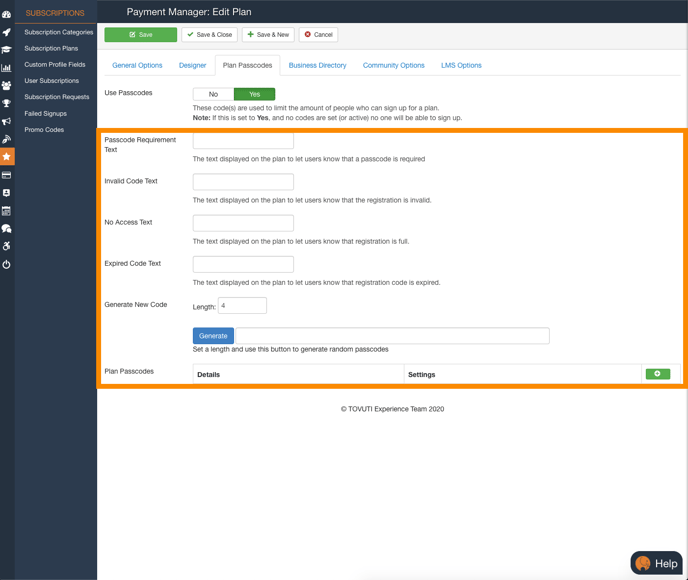The width and height of the screenshot is (688, 580).
Task: Click the rocket icon in sidebar
Action: click(7, 32)
